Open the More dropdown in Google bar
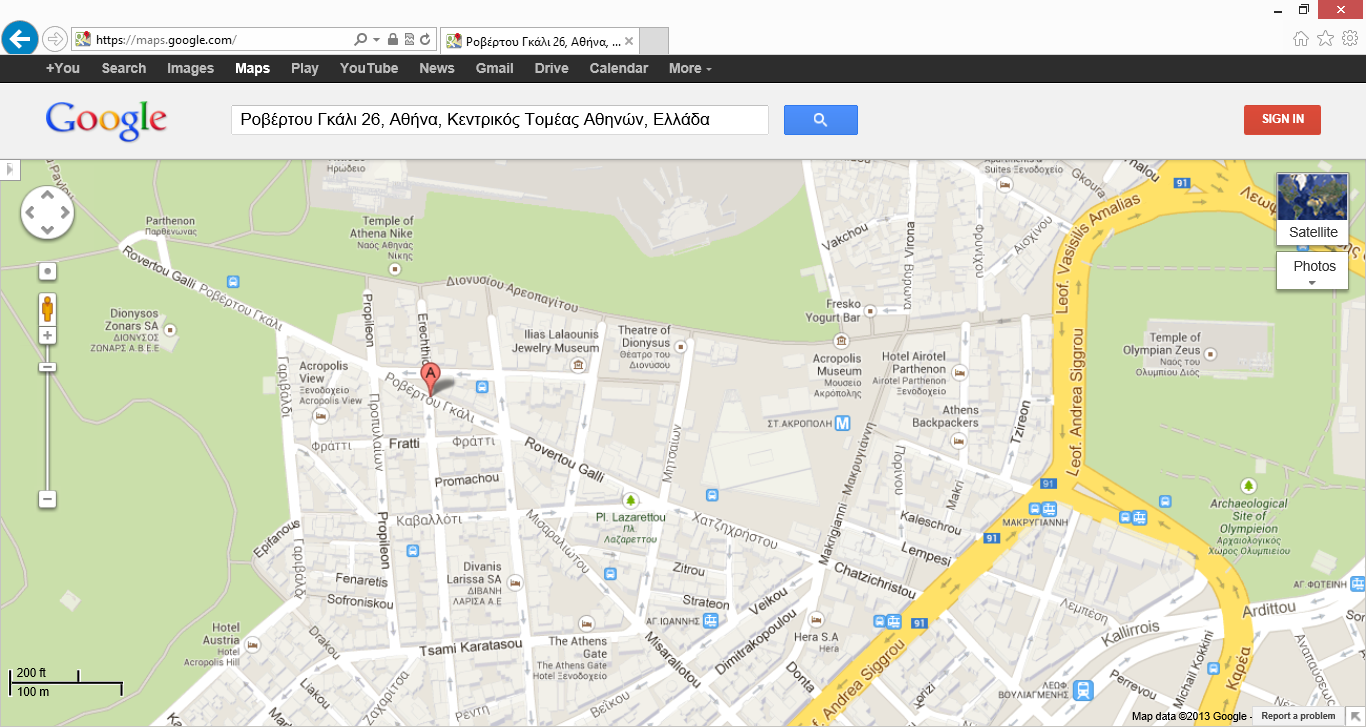 tap(690, 68)
